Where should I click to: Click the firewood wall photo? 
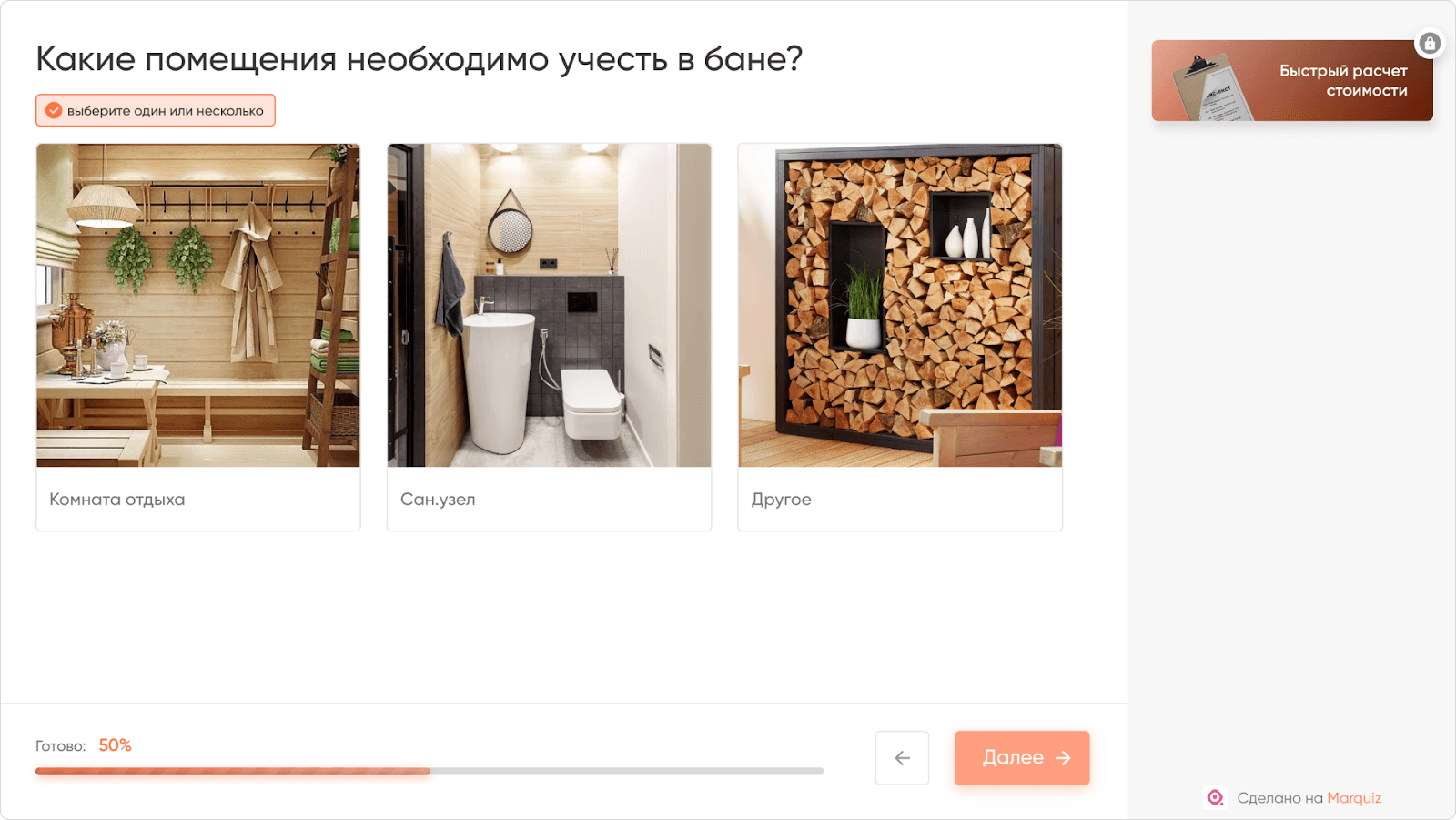[x=900, y=305]
